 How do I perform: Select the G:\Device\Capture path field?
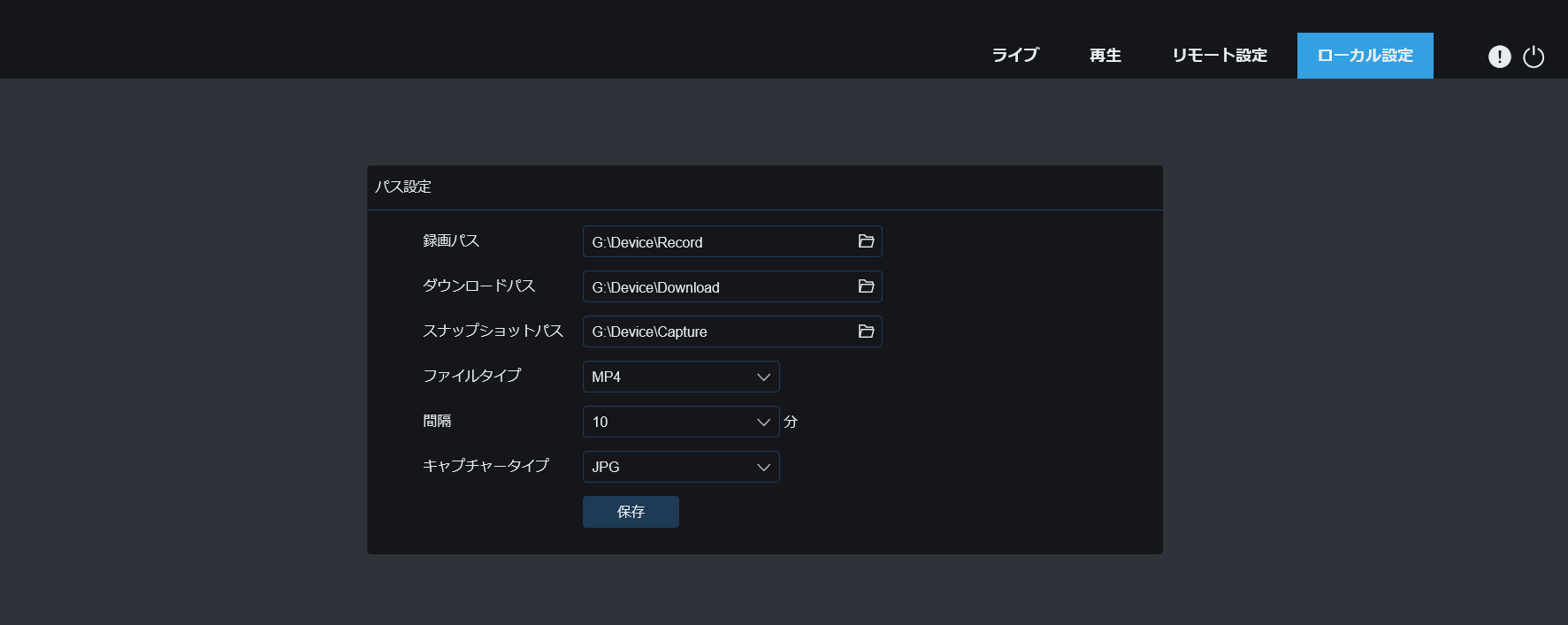tap(716, 332)
